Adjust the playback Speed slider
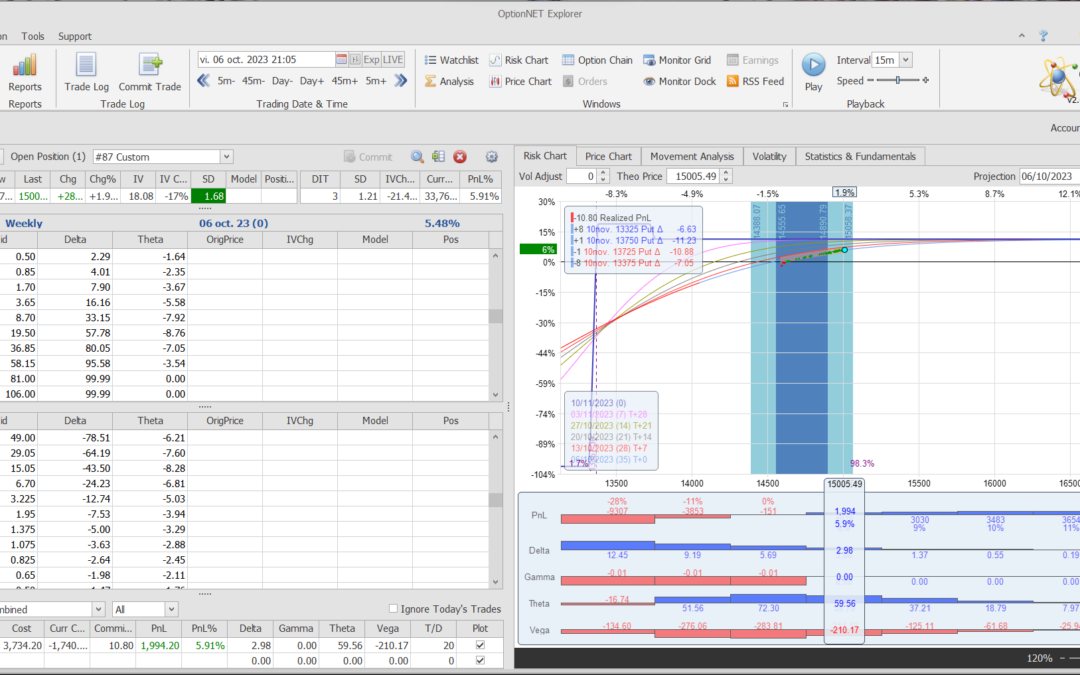This screenshot has height=675, width=1080. click(898, 81)
